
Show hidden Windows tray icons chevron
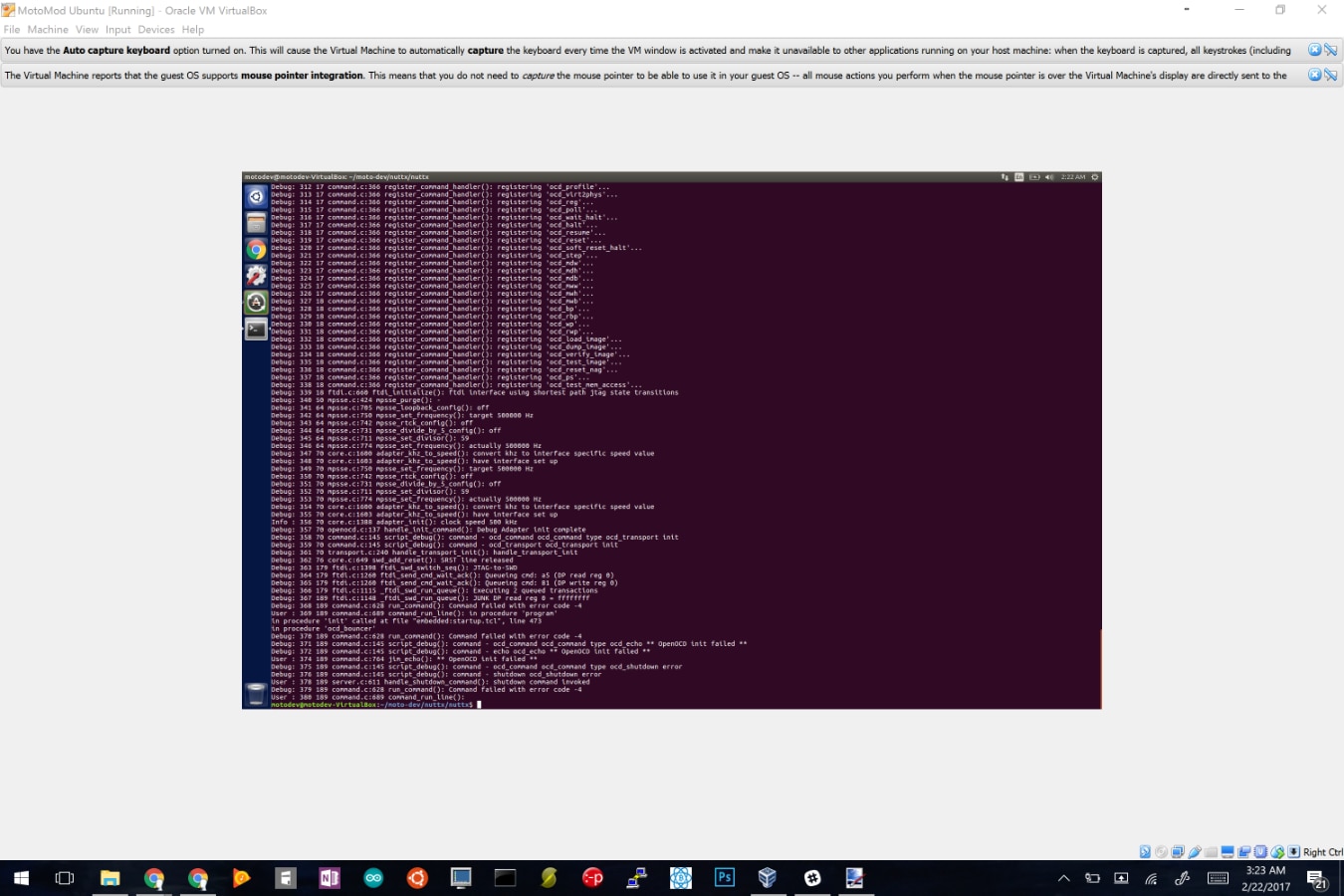coord(1063,878)
